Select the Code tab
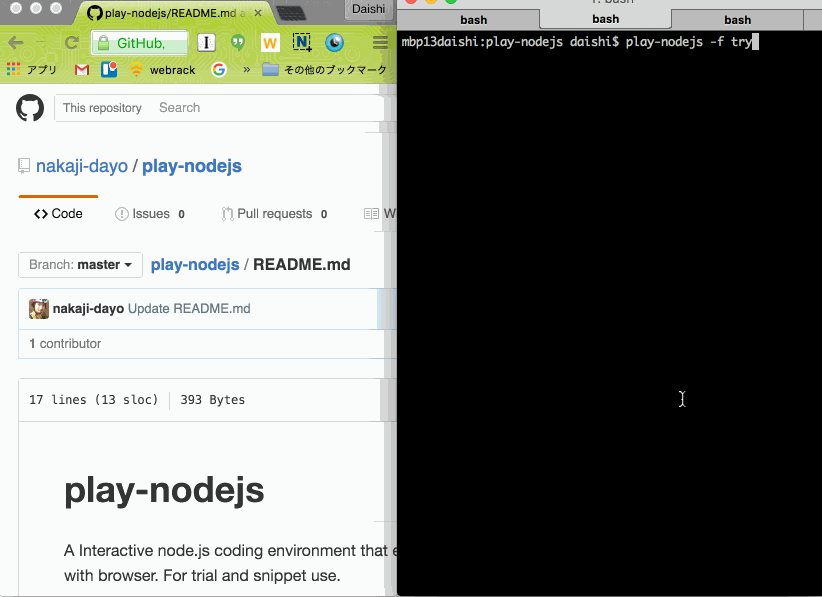 (x=58, y=214)
